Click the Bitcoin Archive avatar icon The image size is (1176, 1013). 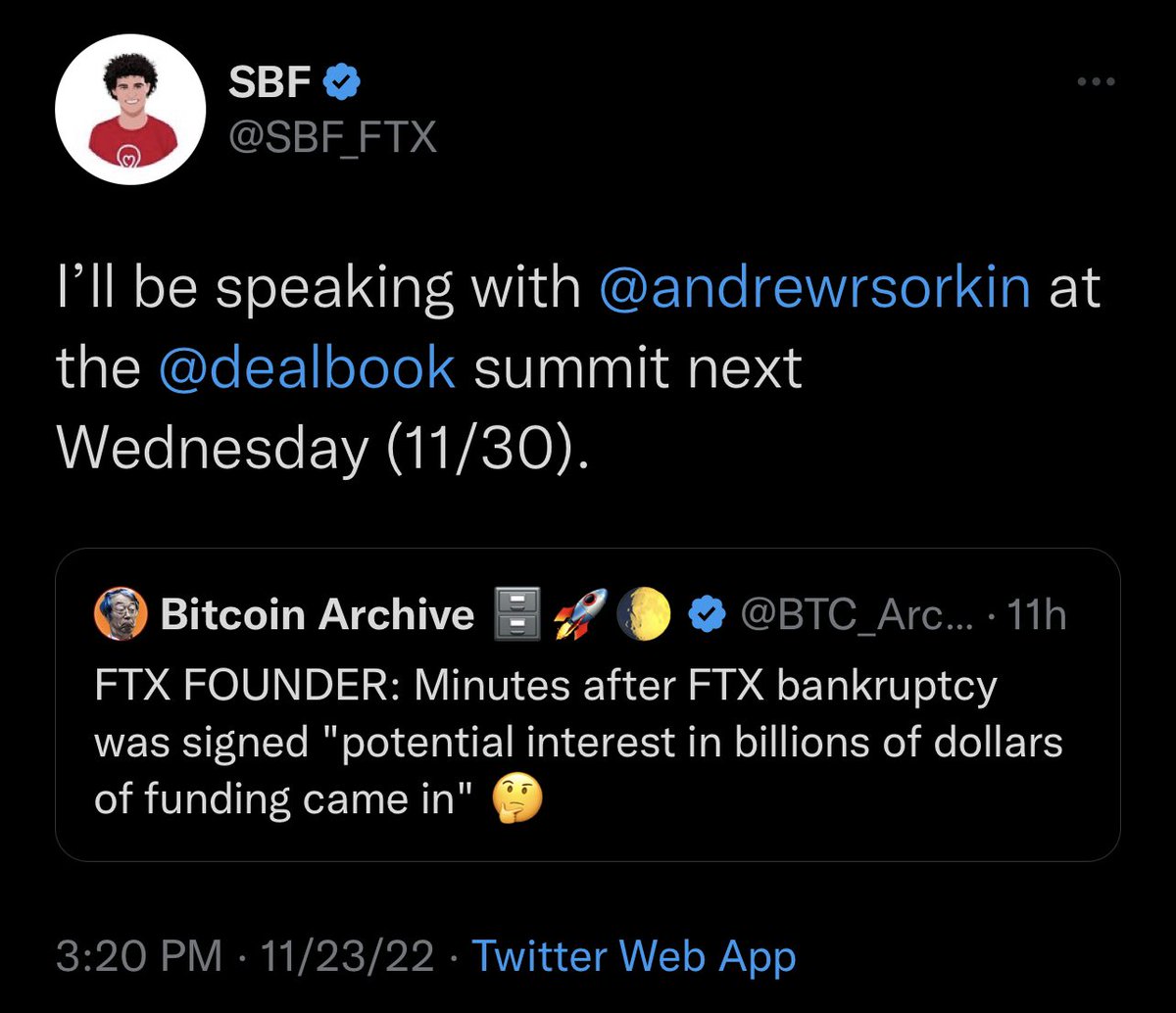click(x=119, y=614)
